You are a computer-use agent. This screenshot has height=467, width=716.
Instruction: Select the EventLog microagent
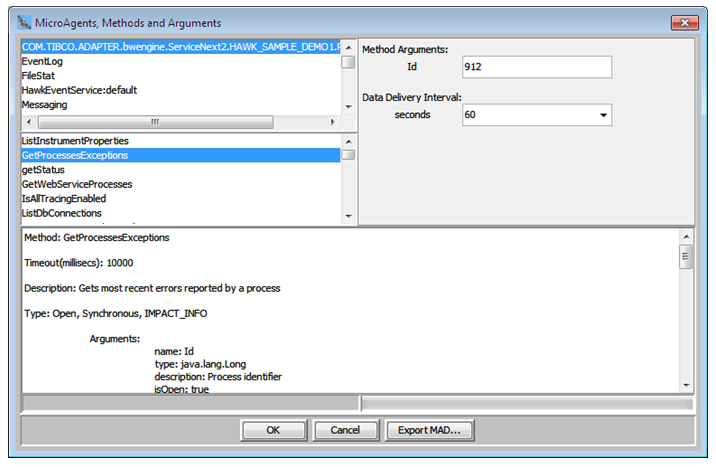[181, 61]
